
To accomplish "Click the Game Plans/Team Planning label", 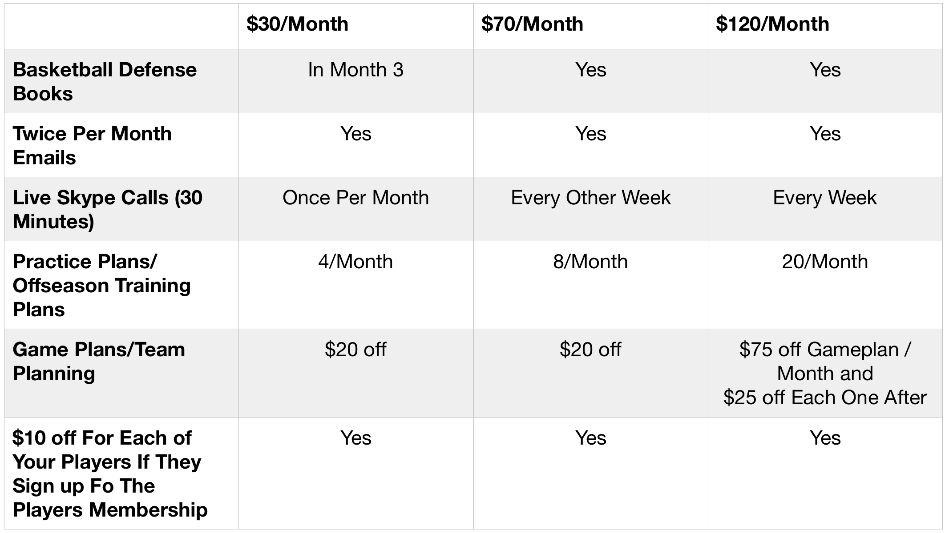I will tap(98, 361).
